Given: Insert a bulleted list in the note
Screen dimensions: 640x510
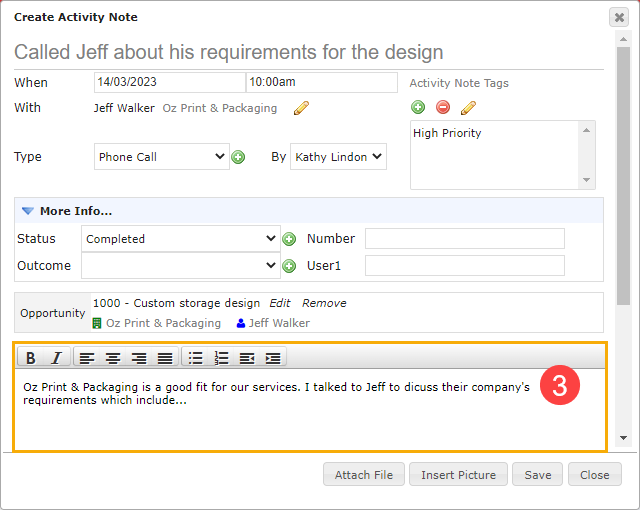Looking at the screenshot, I should (x=196, y=358).
